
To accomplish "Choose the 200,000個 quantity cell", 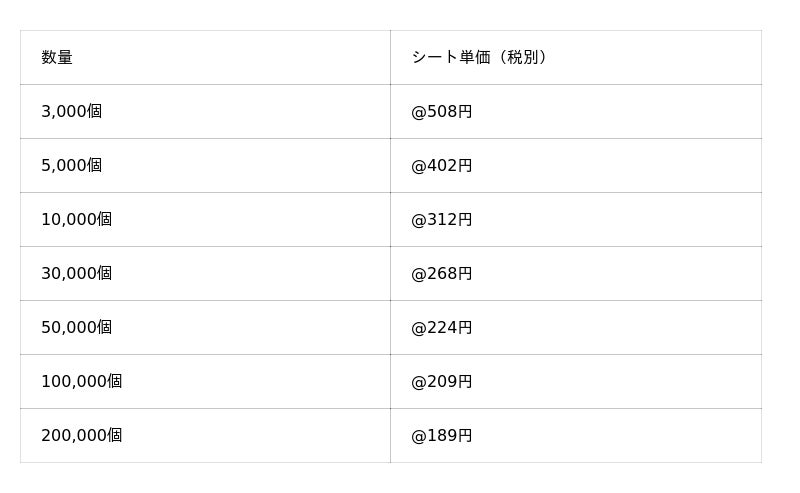I will 82,436.
